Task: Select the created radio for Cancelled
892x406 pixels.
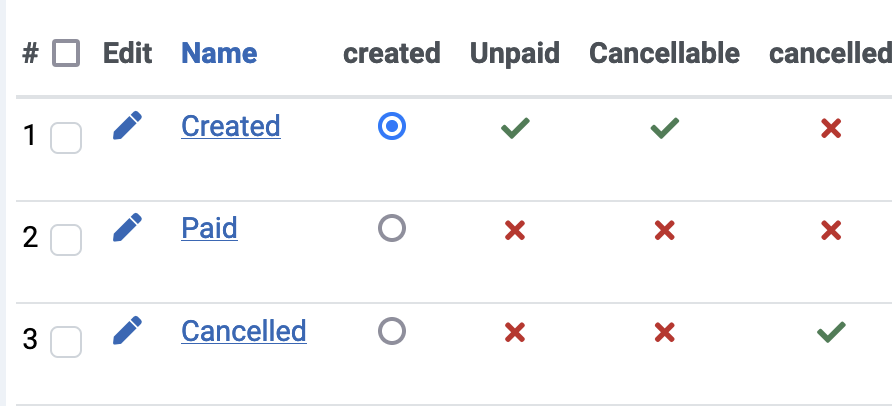Action: pyautogui.click(x=392, y=331)
